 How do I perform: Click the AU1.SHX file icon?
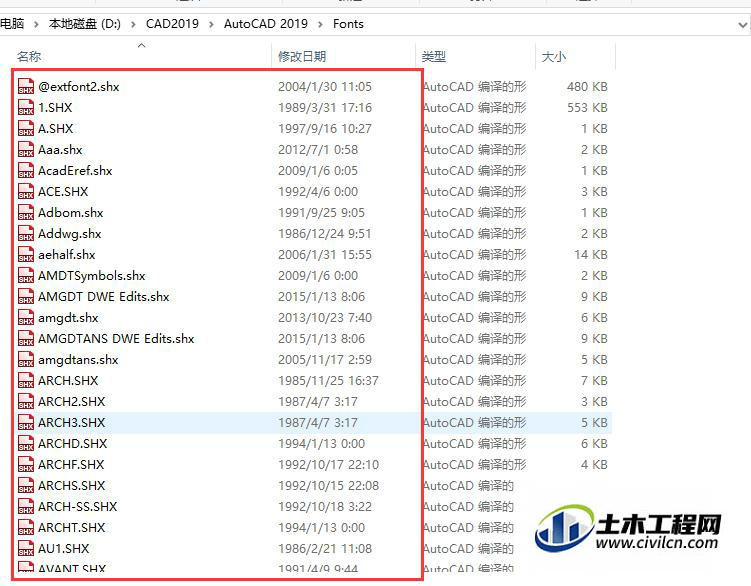point(26,548)
